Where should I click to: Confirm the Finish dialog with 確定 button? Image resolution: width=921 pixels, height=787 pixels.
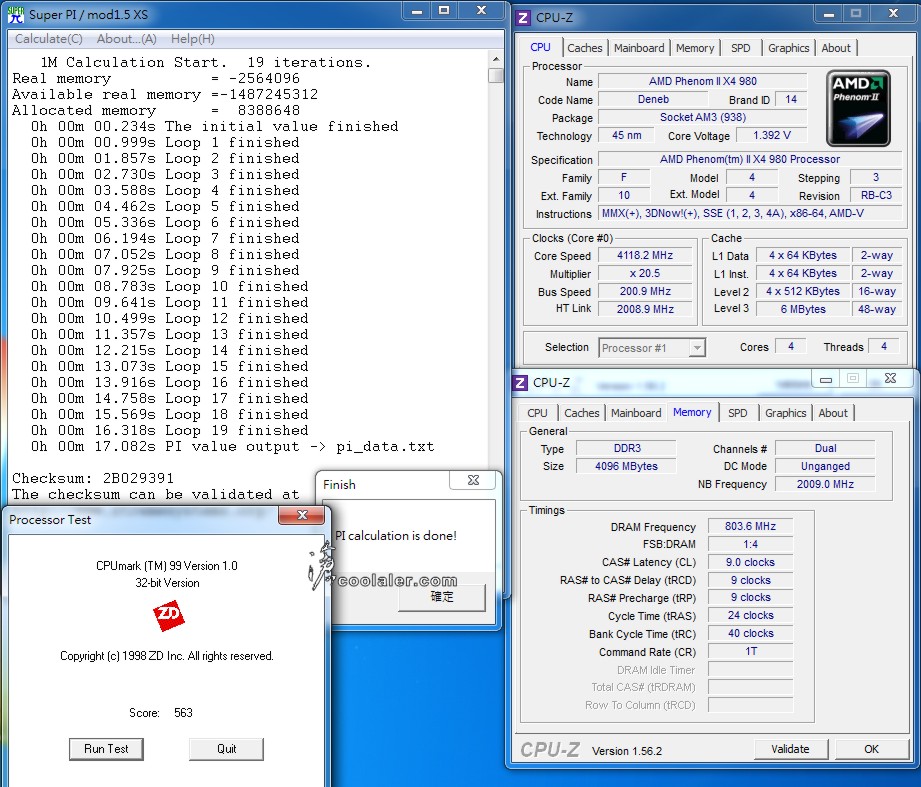click(442, 597)
